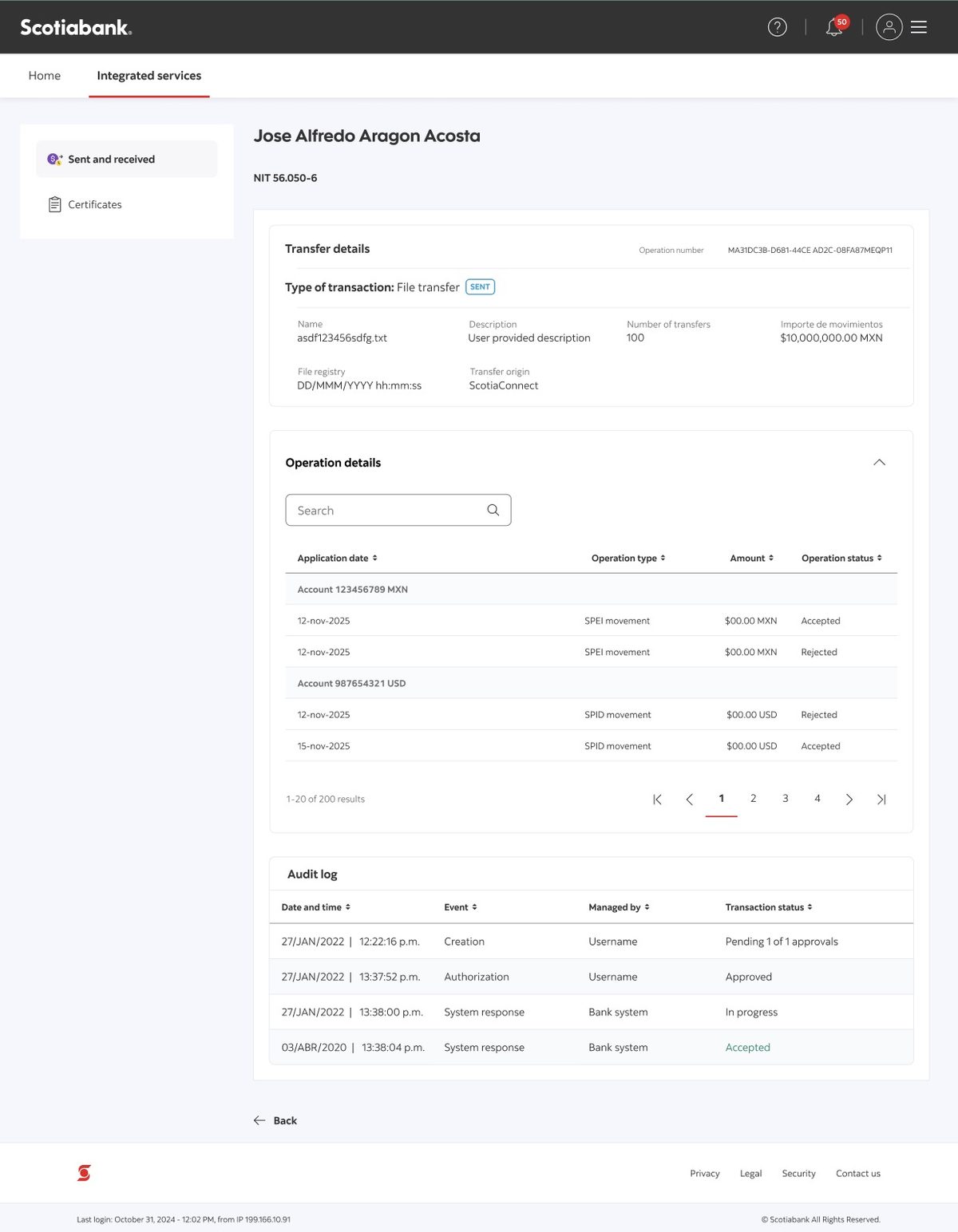Click Account 123456789 MXN group row
958x1232 pixels.
click(x=592, y=590)
